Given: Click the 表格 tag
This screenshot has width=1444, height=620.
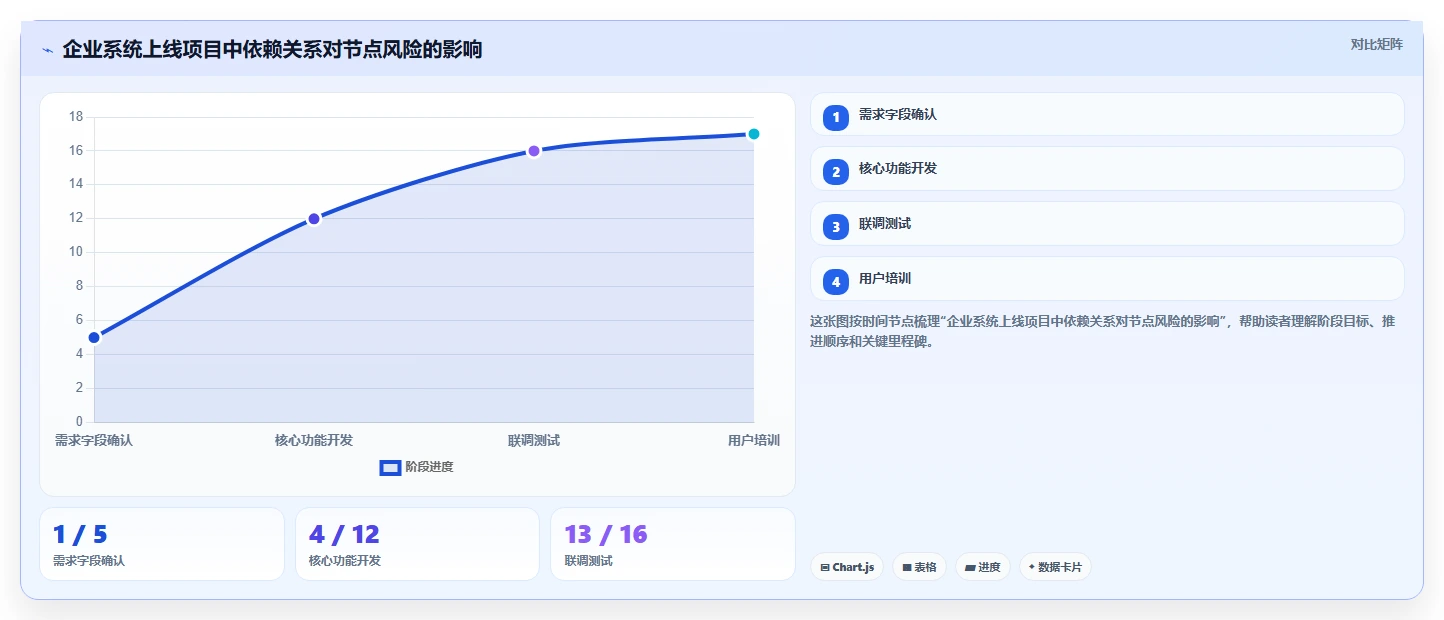Looking at the screenshot, I should coord(920,567).
